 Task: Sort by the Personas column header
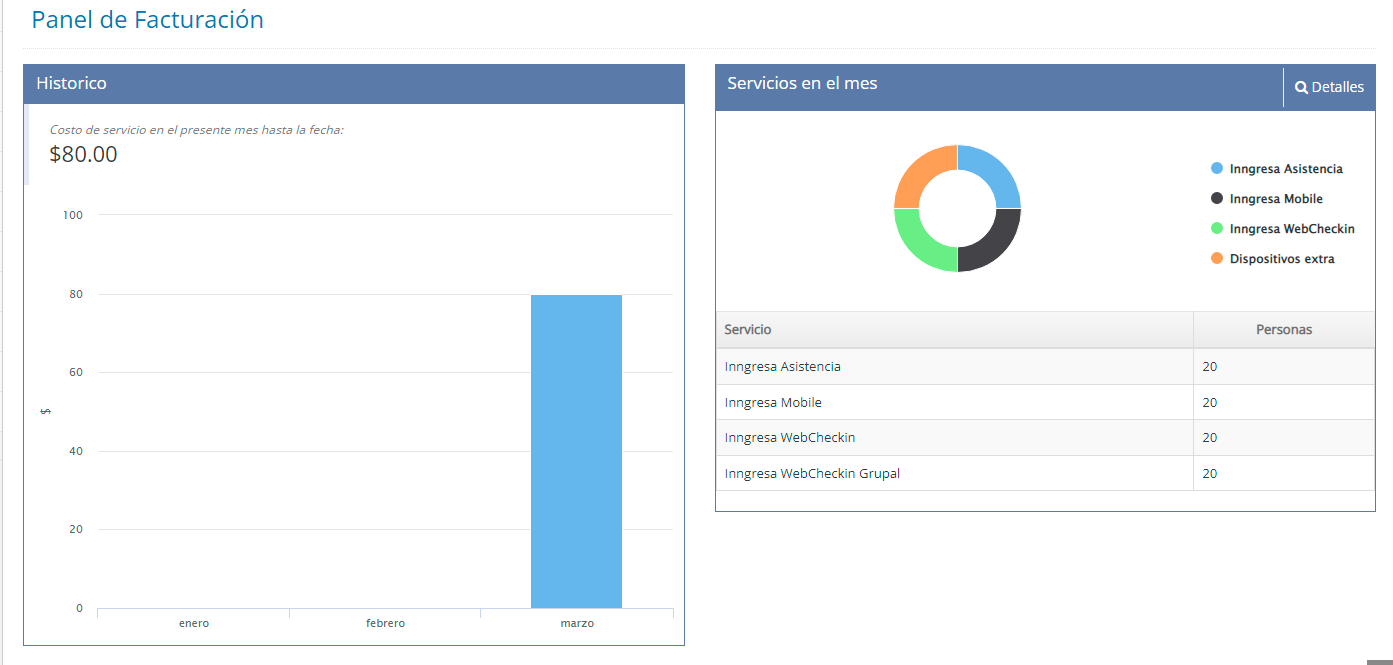1283,330
